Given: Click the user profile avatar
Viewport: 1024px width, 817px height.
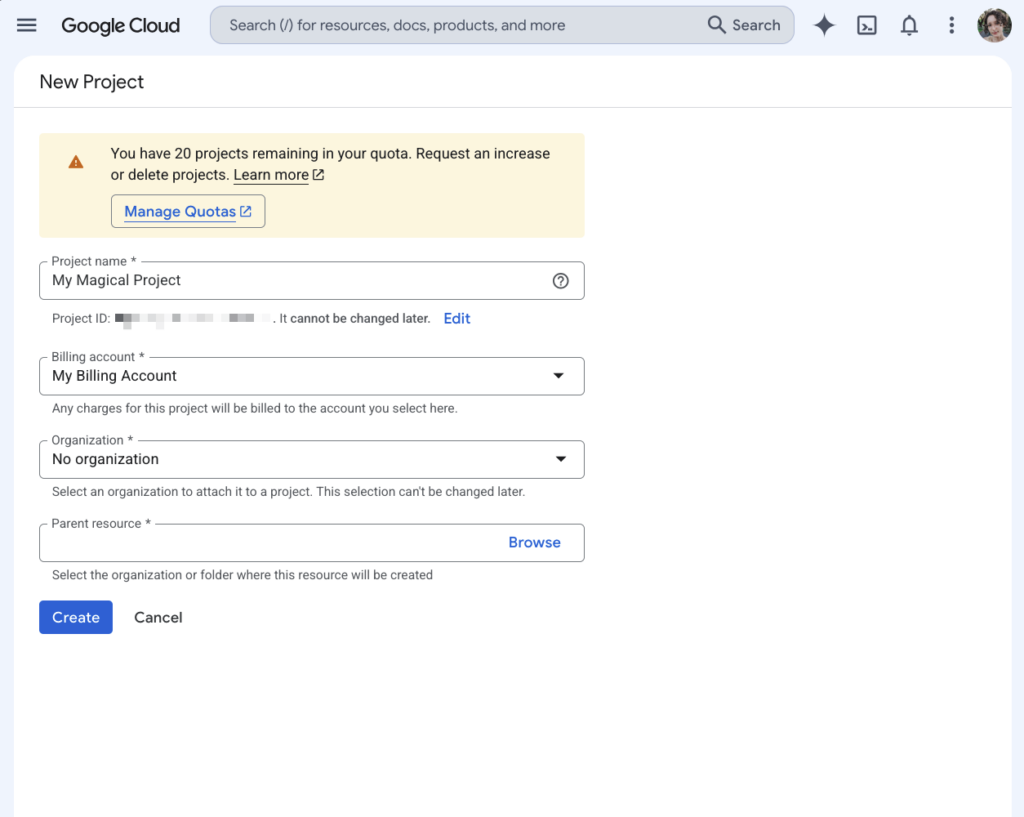Looking at the screenshot, I should pyautogui.click(x=994, y=25).
